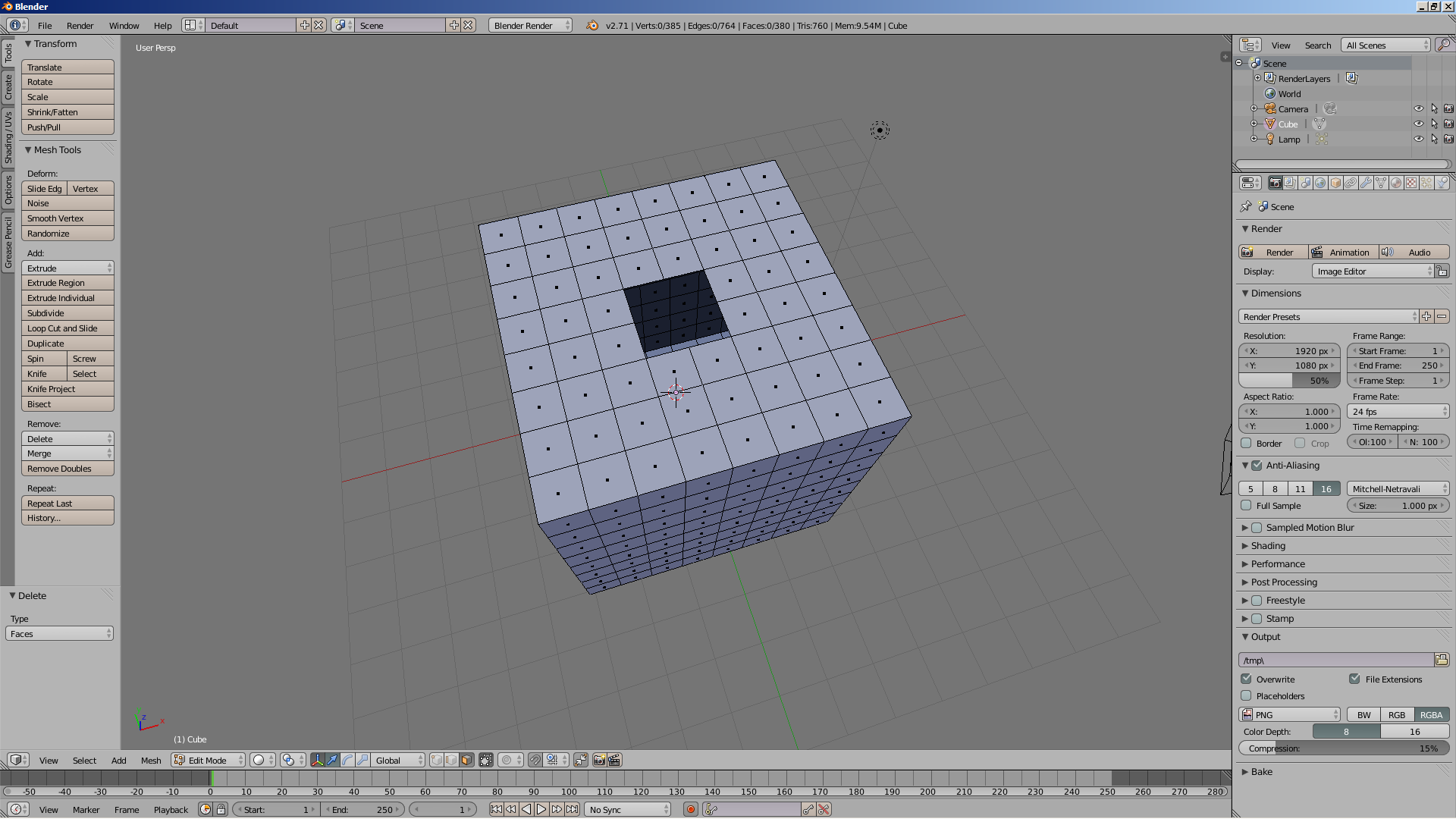Open the World properties globe tab

tap(1320, 183)
